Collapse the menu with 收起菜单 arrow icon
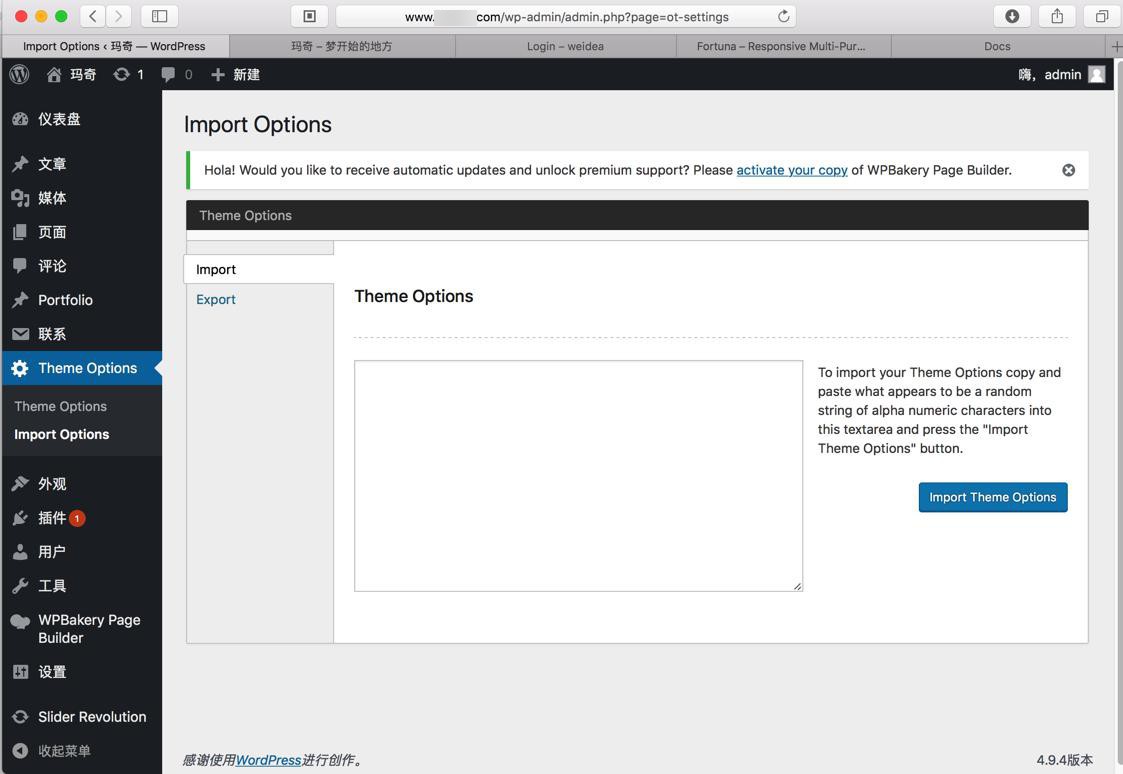This screenshot has height=774, width=1123. pyautogui.click(x=20, y=750)
